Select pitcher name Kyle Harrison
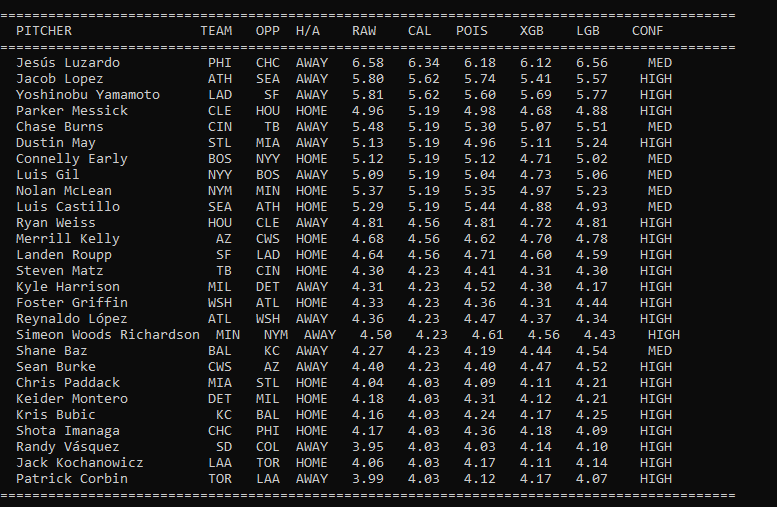 coord(68,286)
